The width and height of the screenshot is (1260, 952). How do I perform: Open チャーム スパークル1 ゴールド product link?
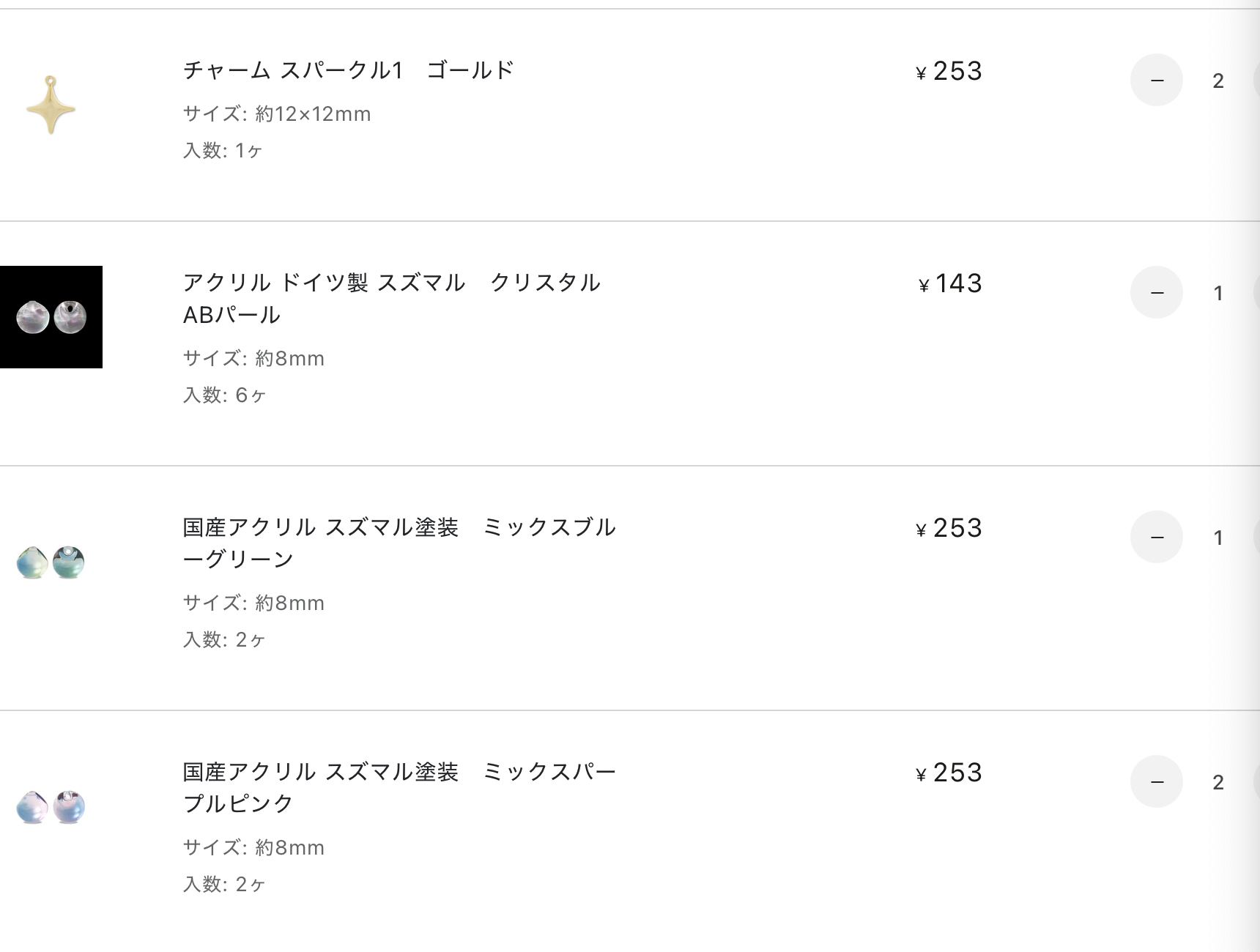pos(349,70)
